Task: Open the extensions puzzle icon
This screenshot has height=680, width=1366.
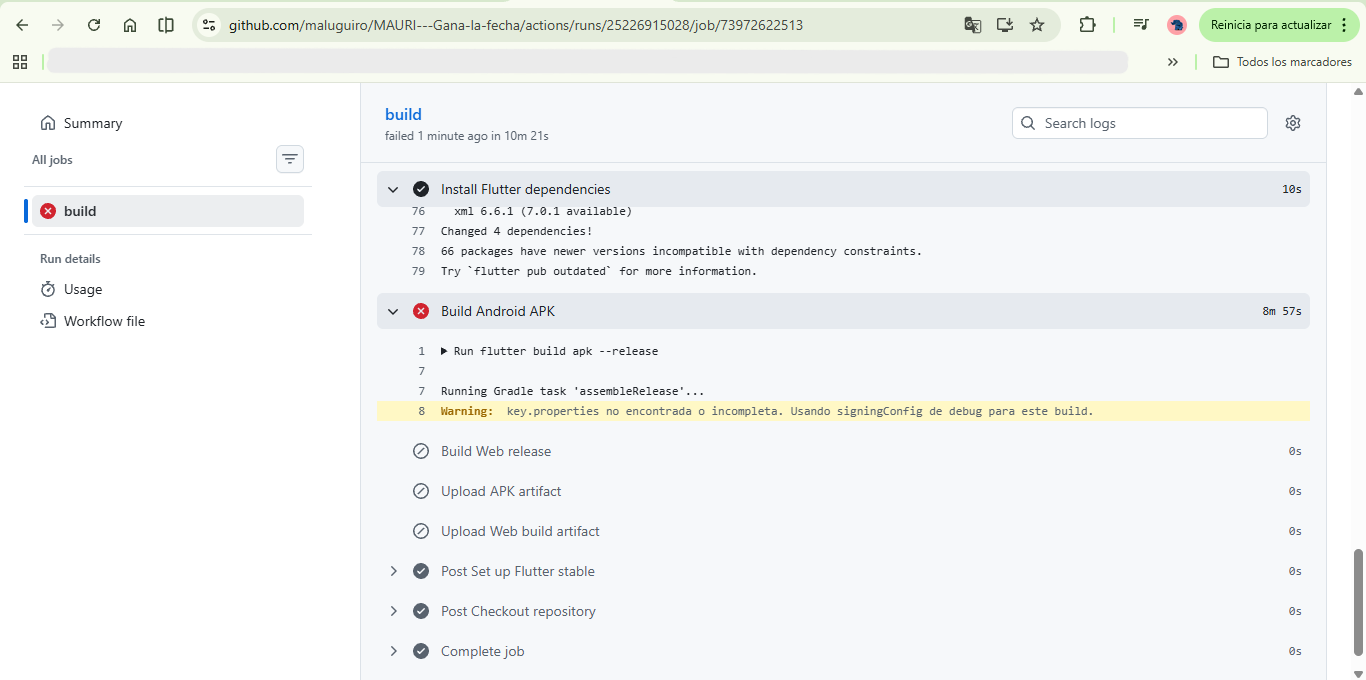Action: point(1087,25)
